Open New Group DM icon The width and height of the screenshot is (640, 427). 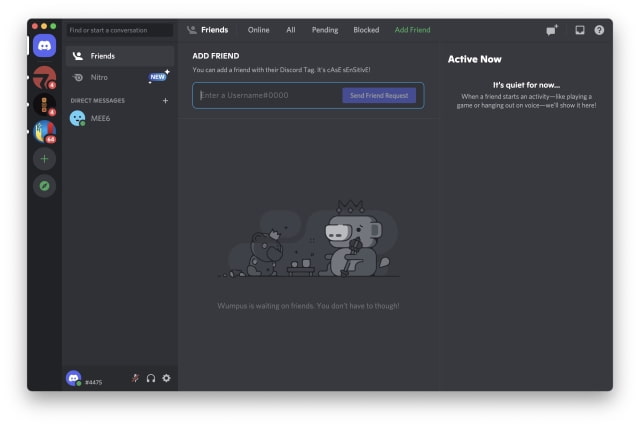552,30
